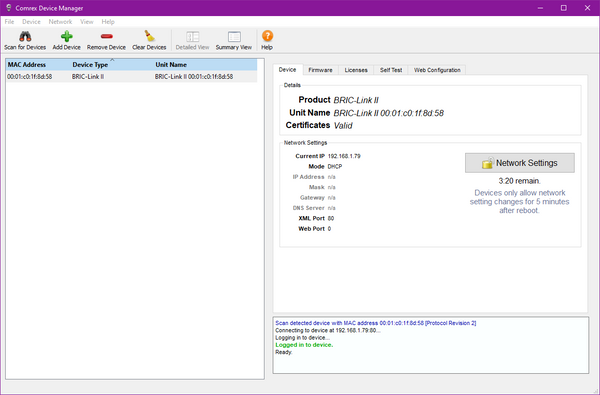This screenshot has height=395, width=600.
Task: Click the Web Port value 0
Action: click(329, 229)
